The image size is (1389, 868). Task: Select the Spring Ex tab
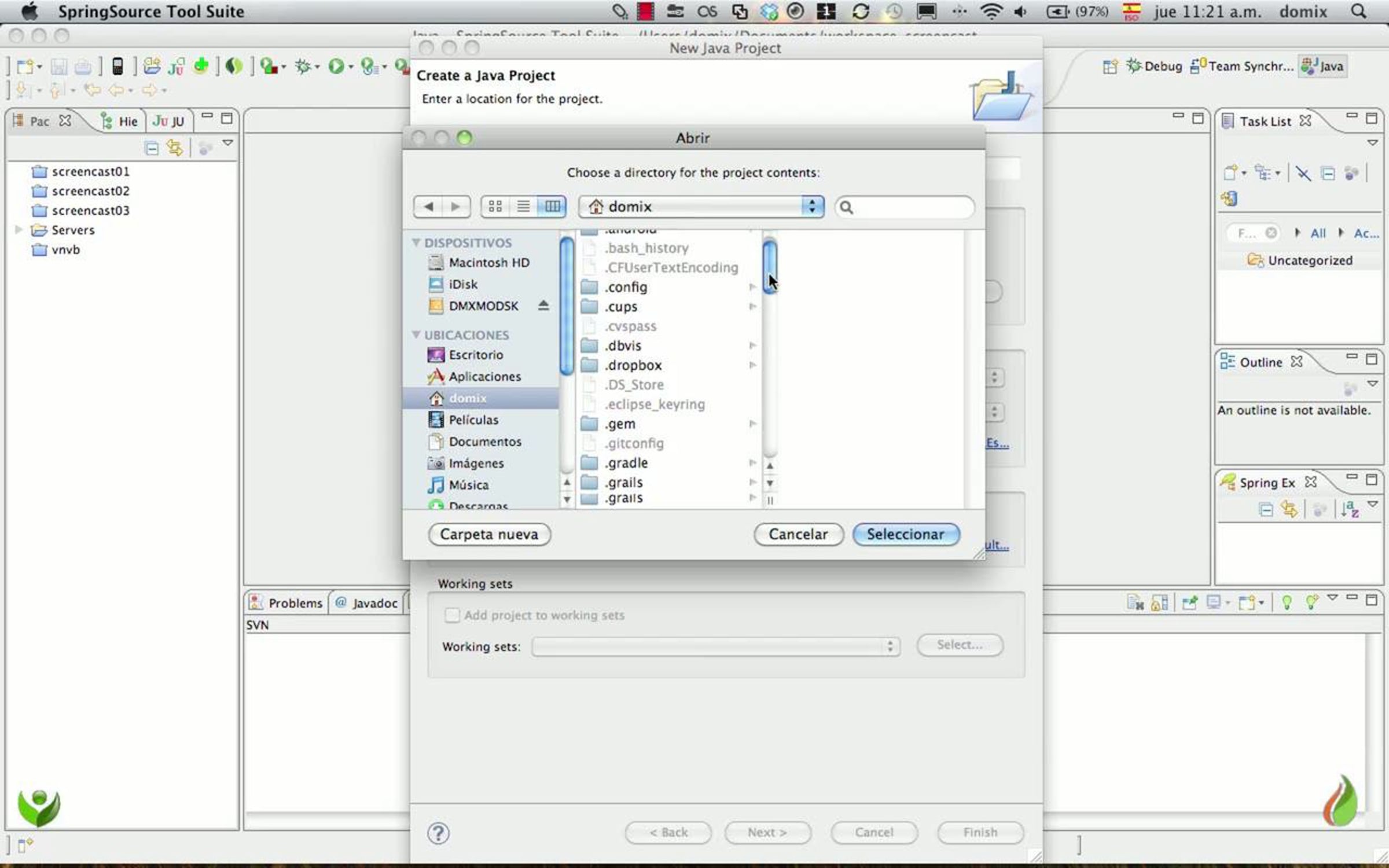[x=1267, y=483]
